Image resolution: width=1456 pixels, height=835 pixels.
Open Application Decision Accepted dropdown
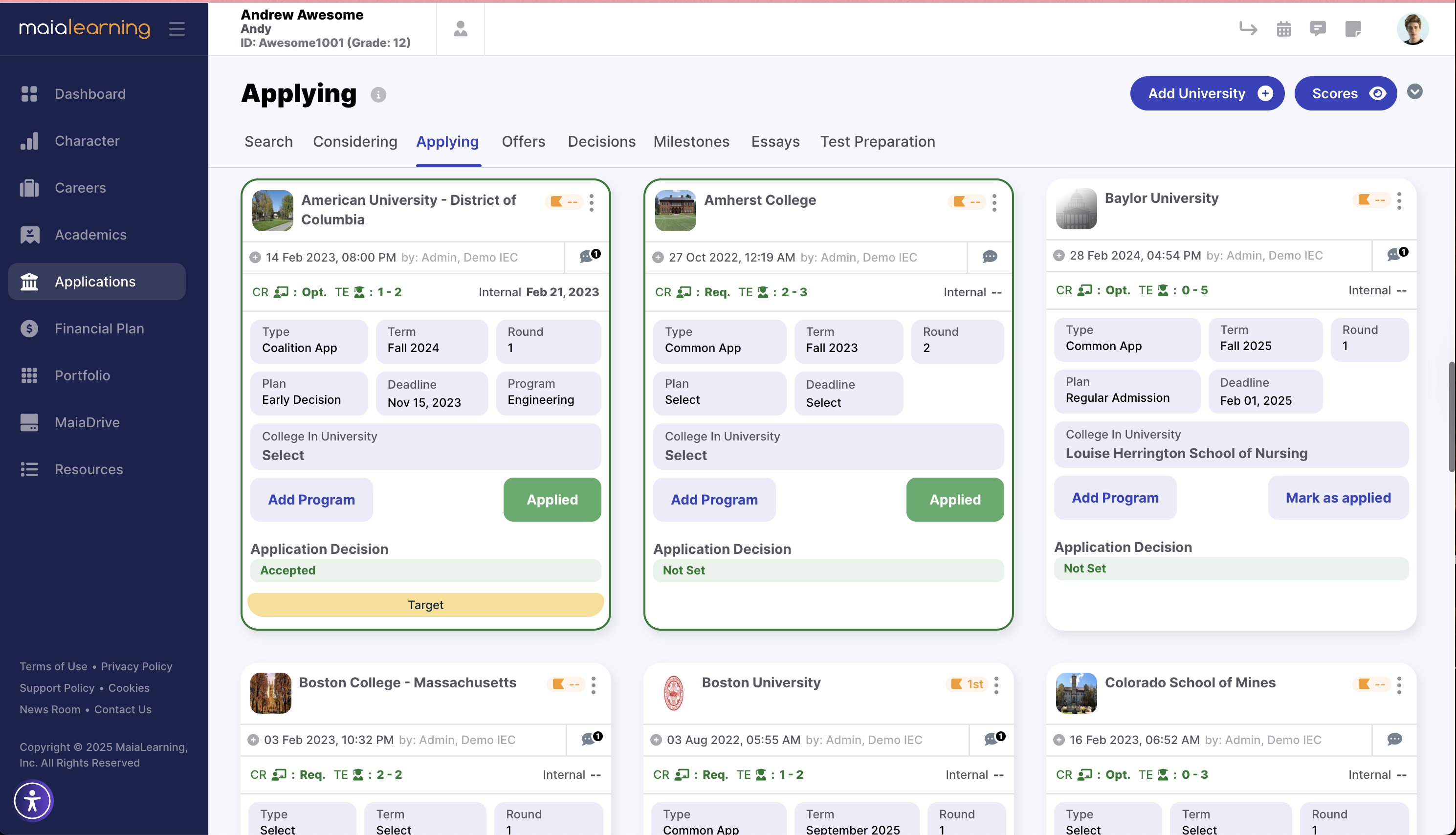[425, 570]
